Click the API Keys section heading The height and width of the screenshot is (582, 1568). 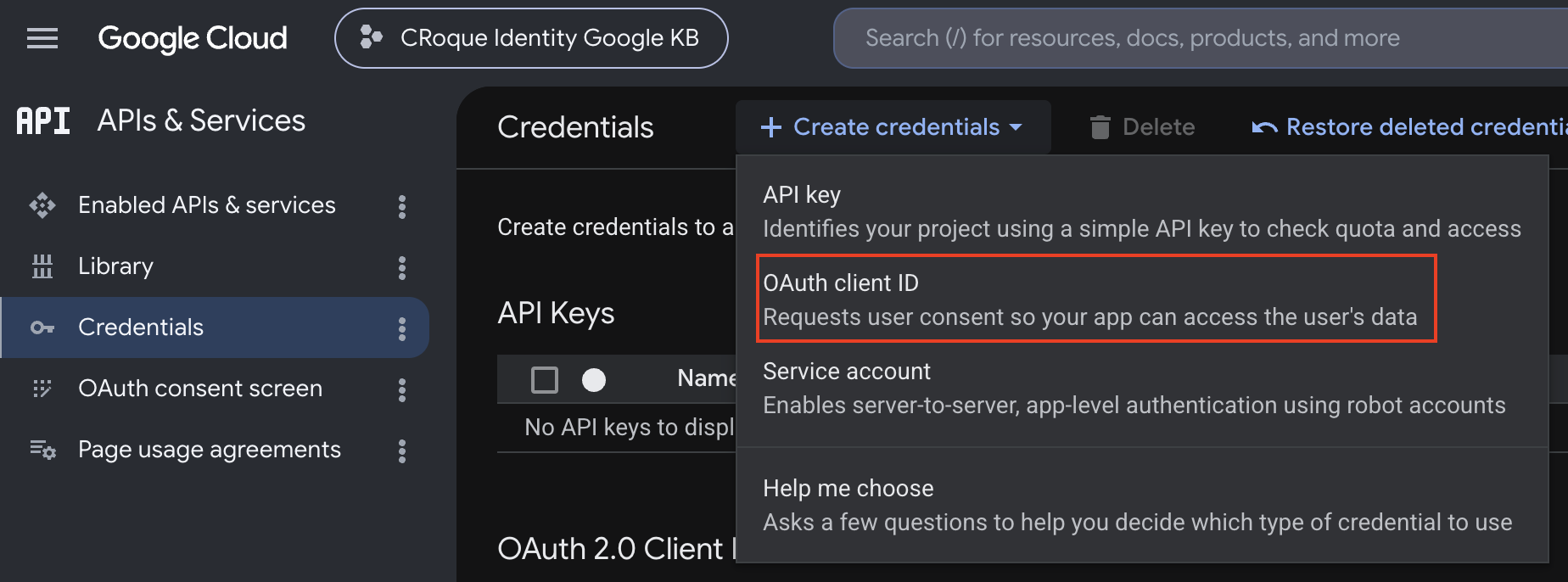[x=556, y=313]
